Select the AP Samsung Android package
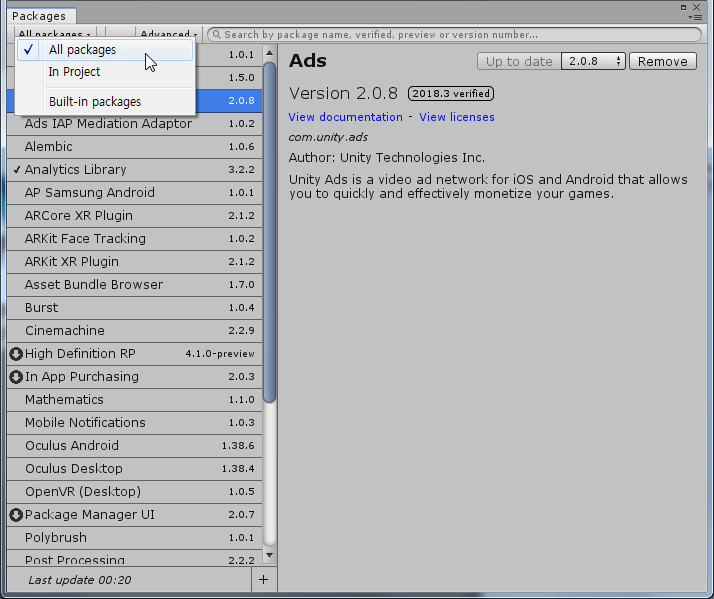 (135, 193)
